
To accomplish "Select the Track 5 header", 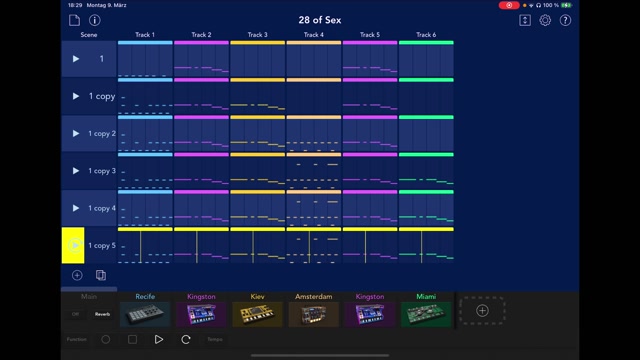I will coord(370,35).
